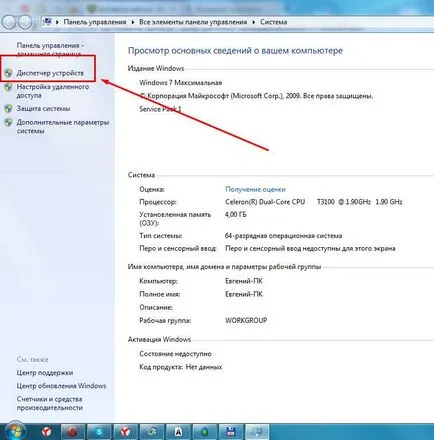Click the forward navigation arrow button
The height and width of the screenshot is (440, 434).
[x=25, y=22]
